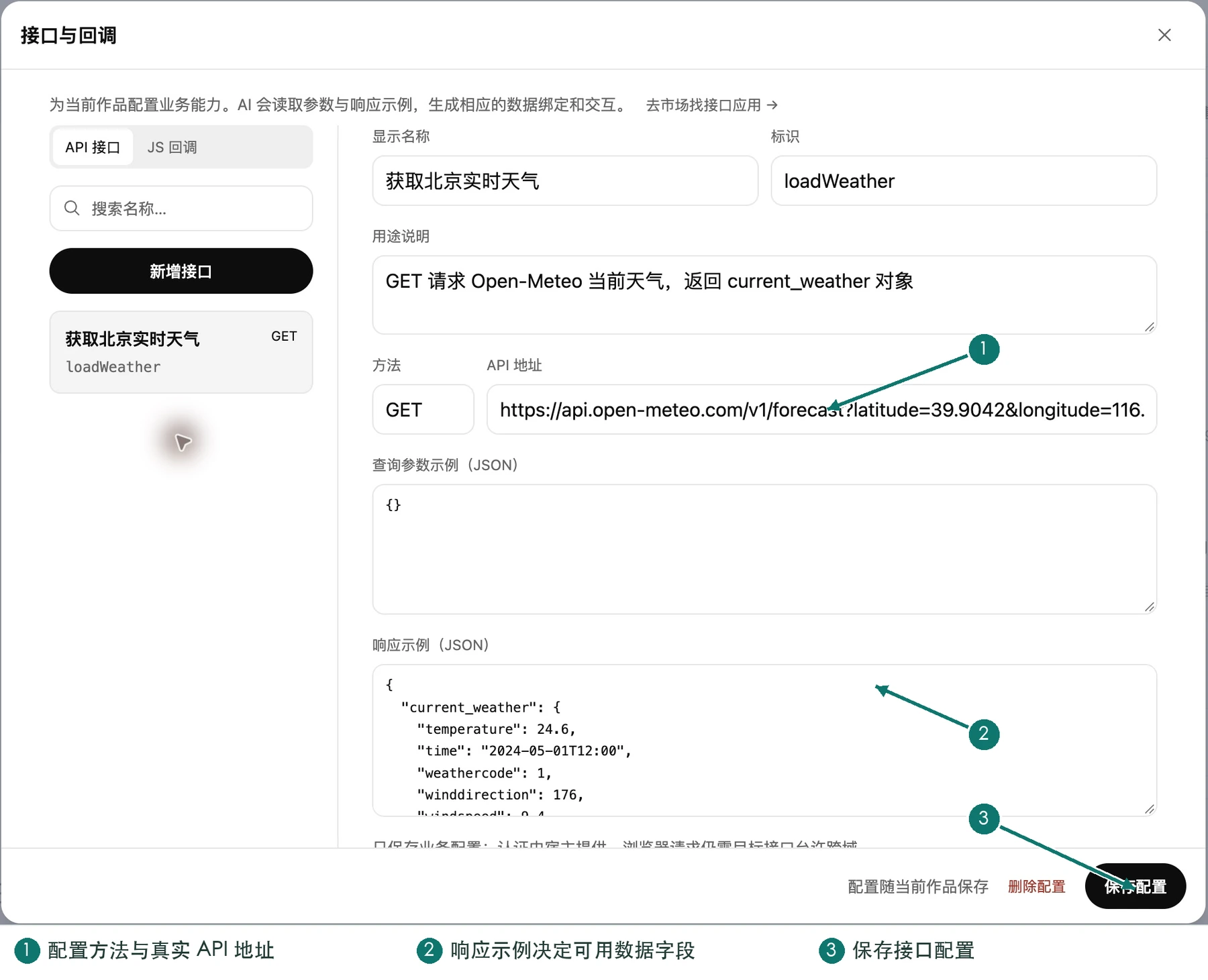This screenshot has height=980, width=1208.
Task: Click the GET badge on the list entry
Action: (x=284, y=336)
